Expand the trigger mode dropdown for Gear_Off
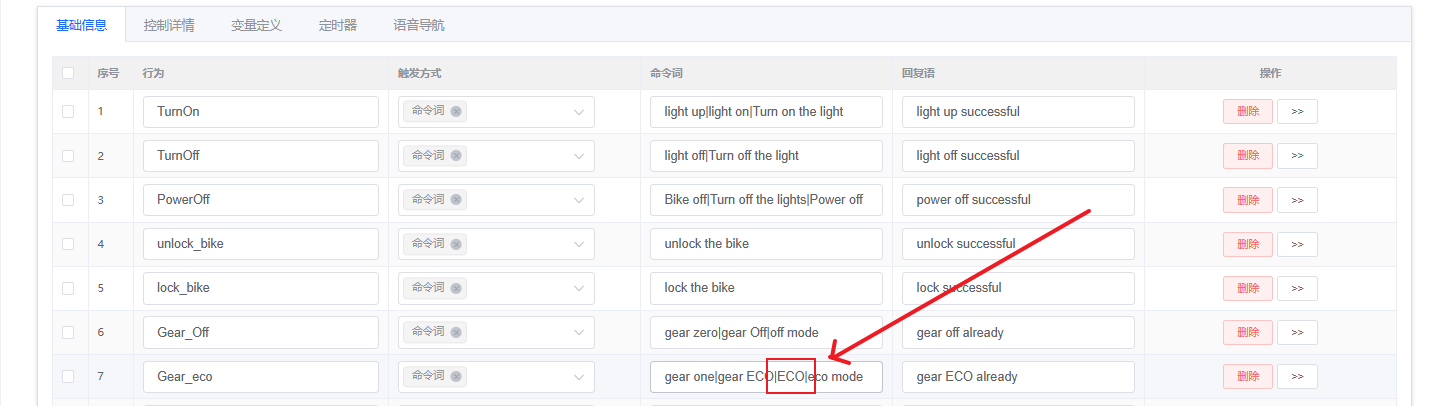The image size is (1429, 406). coord(578,332)
